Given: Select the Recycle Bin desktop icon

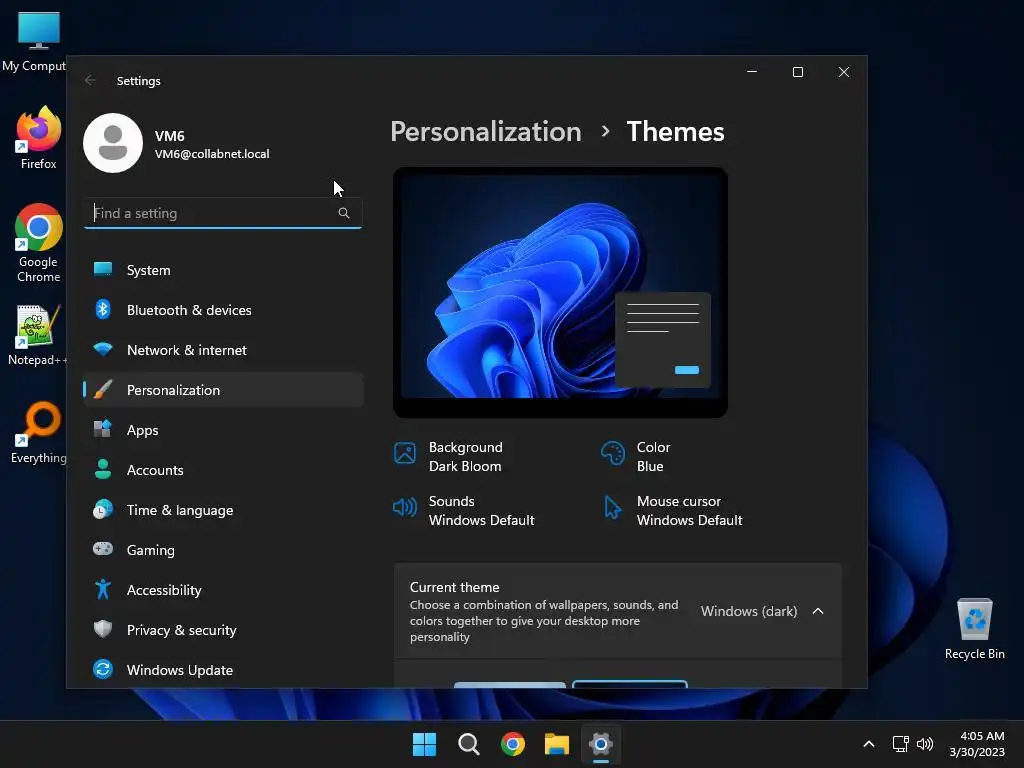Looking at the screenshot, I should tap(974, 628).
